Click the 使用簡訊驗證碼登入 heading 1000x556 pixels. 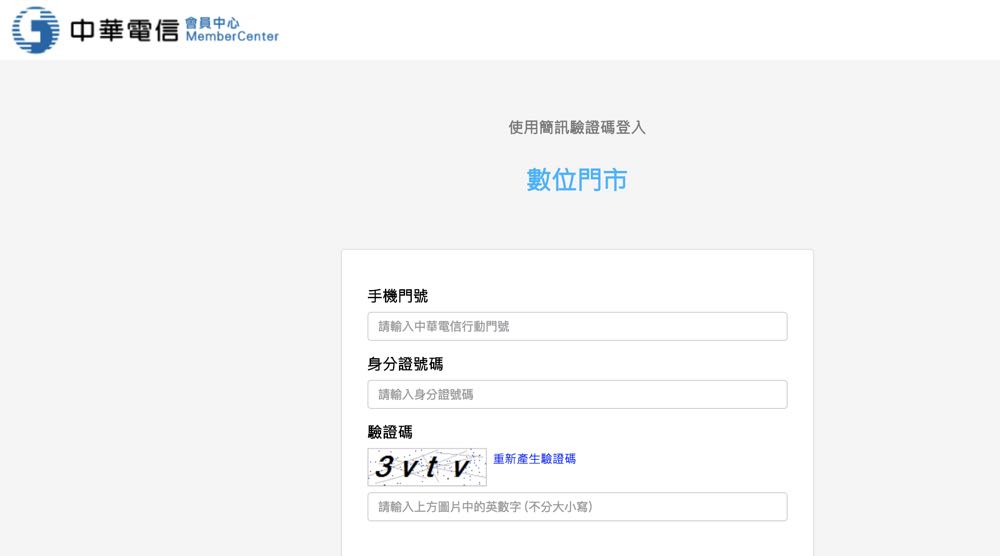pos(577,127)
